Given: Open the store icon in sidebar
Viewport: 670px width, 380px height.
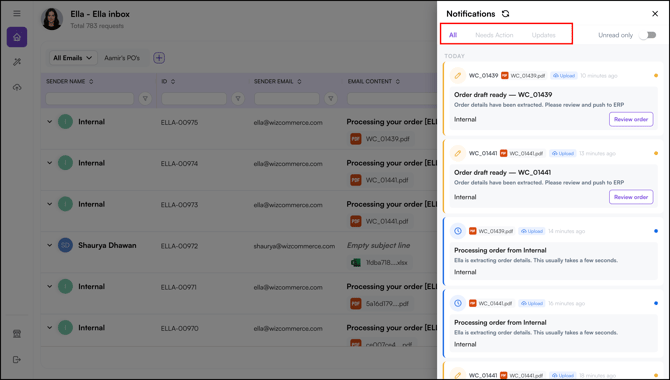Looking at the screenshot, I should [x=17, y=334].
